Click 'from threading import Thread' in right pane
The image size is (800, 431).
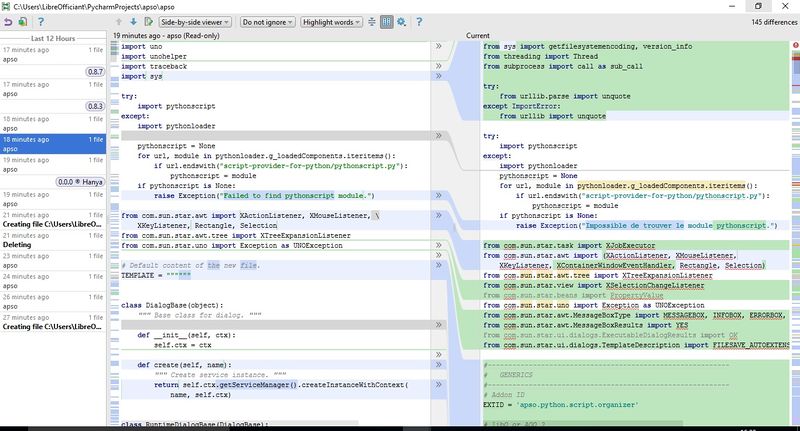[540, 56]
